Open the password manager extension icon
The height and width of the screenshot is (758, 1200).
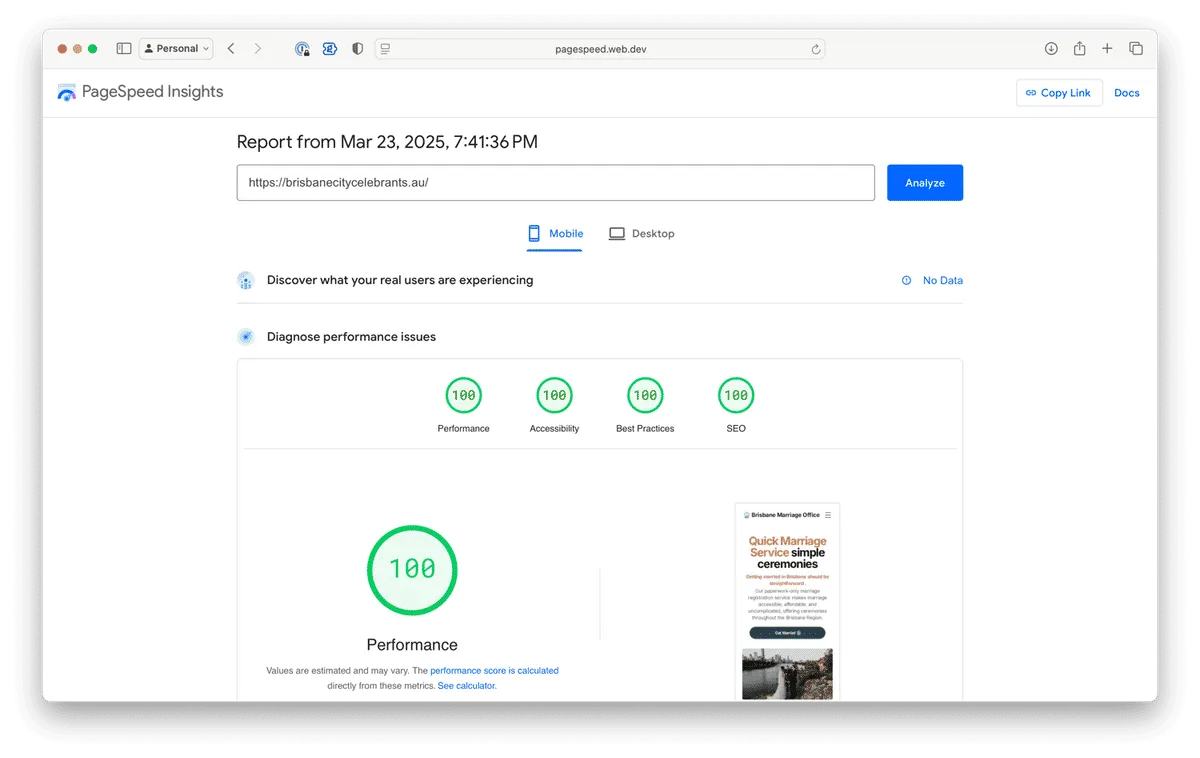pyautogui.click(x=302, y=48)
